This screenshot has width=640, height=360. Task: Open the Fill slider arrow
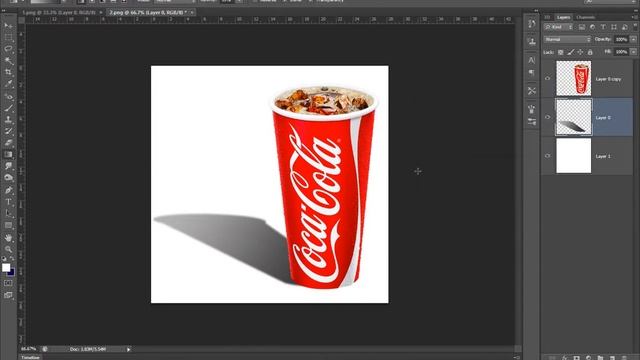pyautogui.click(x=633, y=52)
